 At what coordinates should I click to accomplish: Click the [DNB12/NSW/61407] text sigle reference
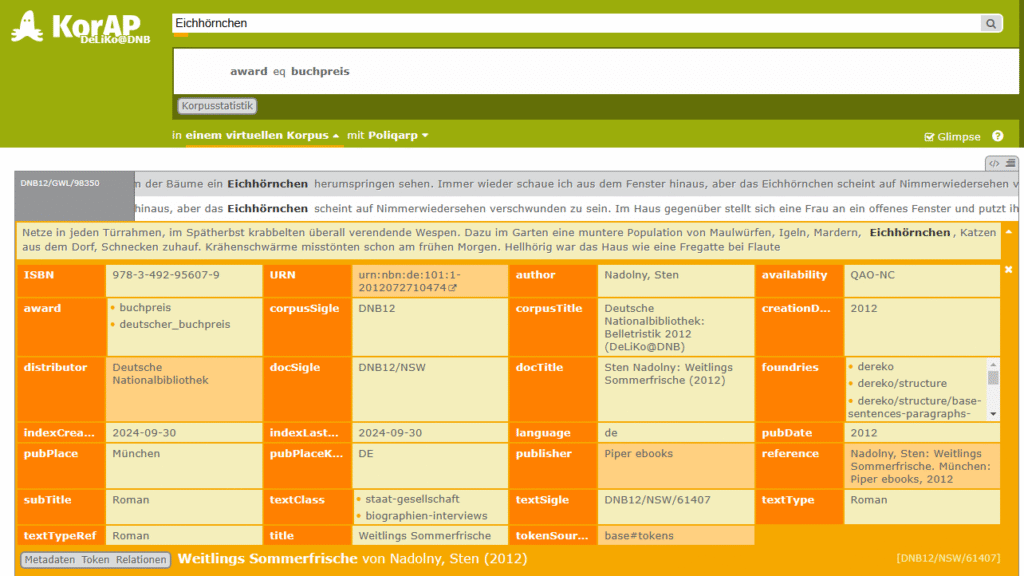948,558
